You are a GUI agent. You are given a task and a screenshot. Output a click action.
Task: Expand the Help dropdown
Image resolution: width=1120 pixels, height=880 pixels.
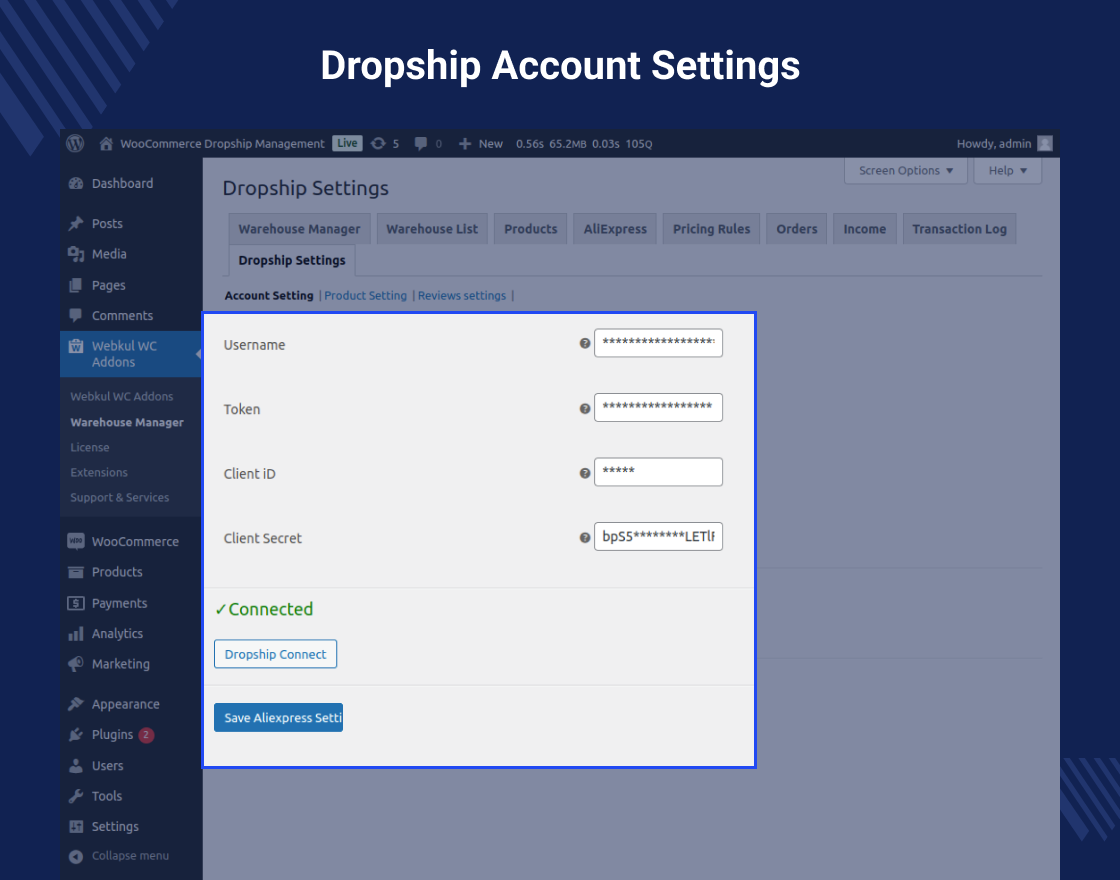tap(1007, 171)
